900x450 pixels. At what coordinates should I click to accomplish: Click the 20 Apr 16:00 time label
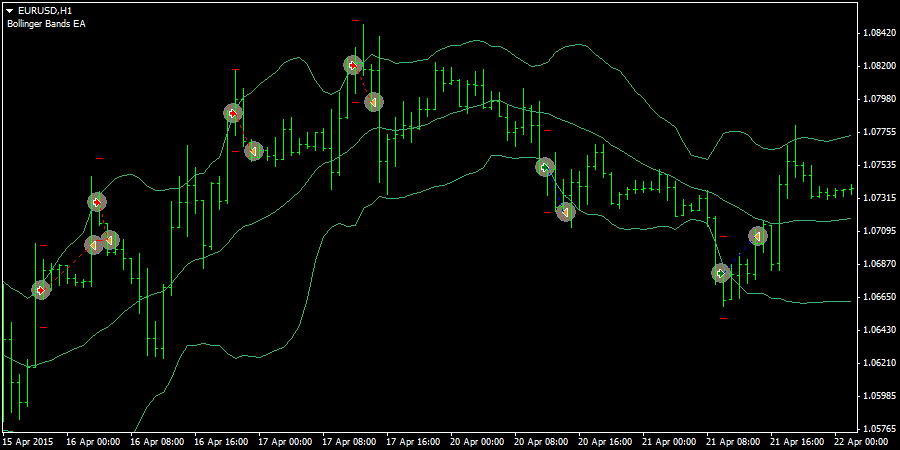pyautogui.click(x=607, y=442)
